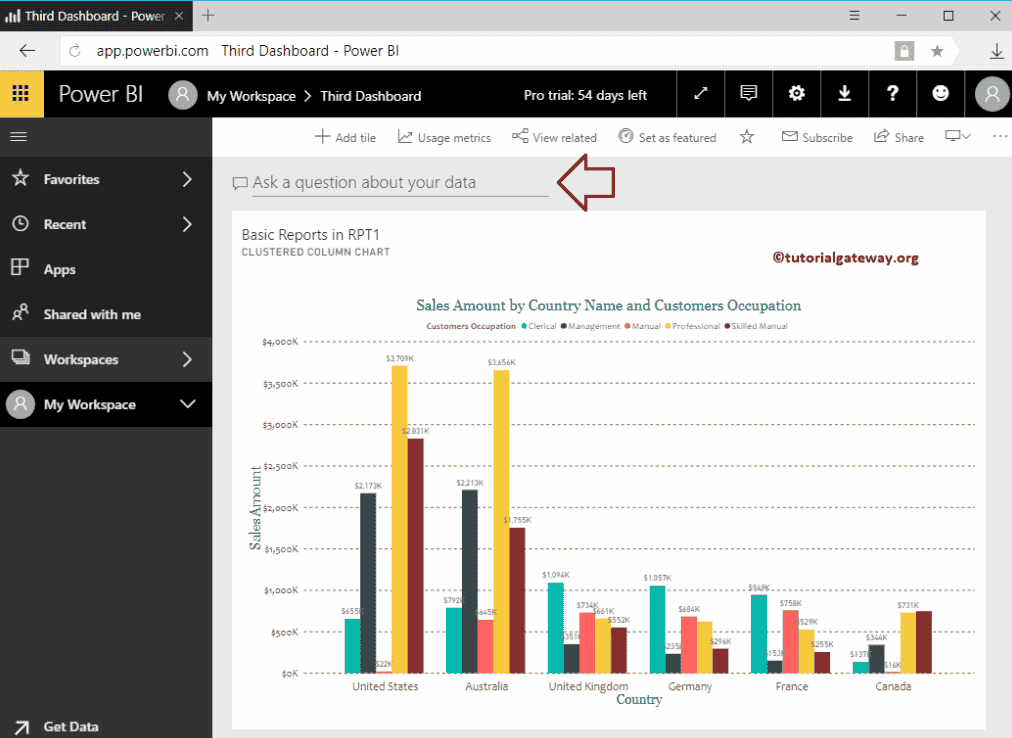This screenshot has height=738, width=1012.
Task: Open the Power BI settings gear
Action: point(796,93)
